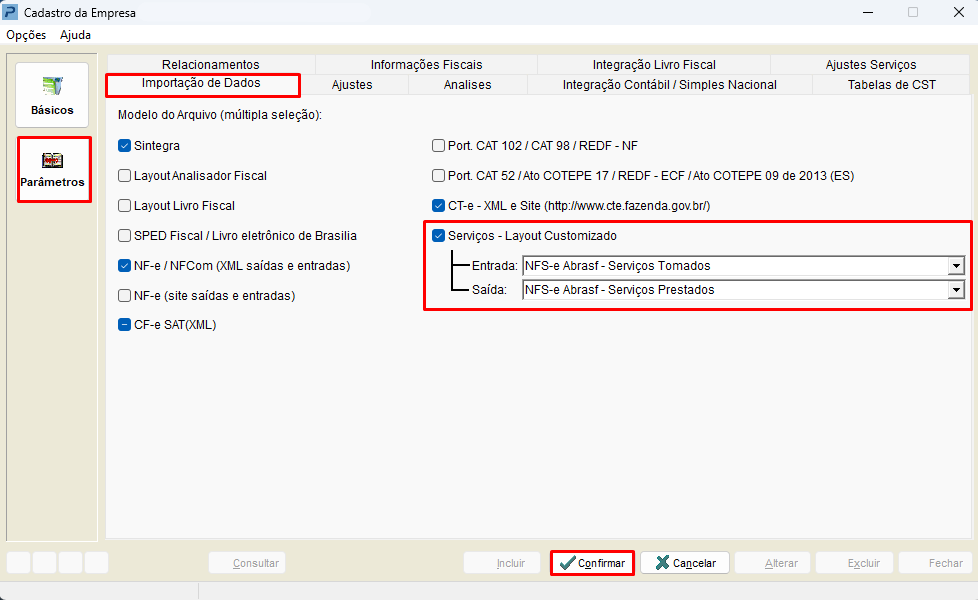Click the green checkmark on Confirmar

coord(567,563)
